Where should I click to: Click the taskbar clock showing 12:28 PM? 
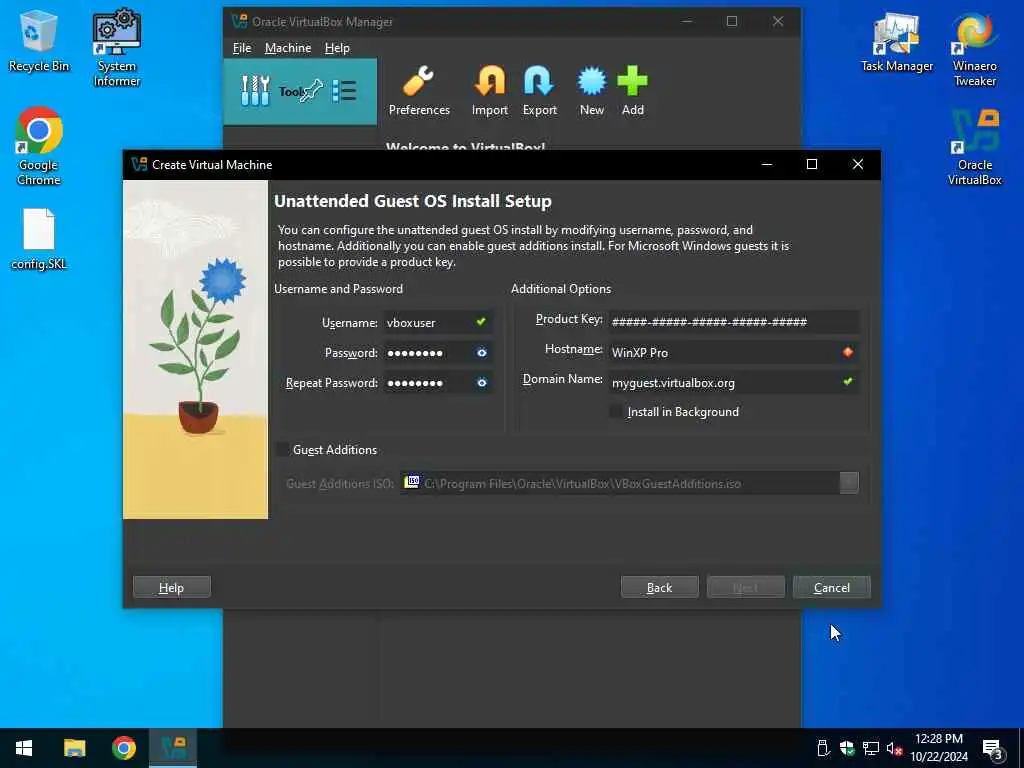click(x=938, y=748)
